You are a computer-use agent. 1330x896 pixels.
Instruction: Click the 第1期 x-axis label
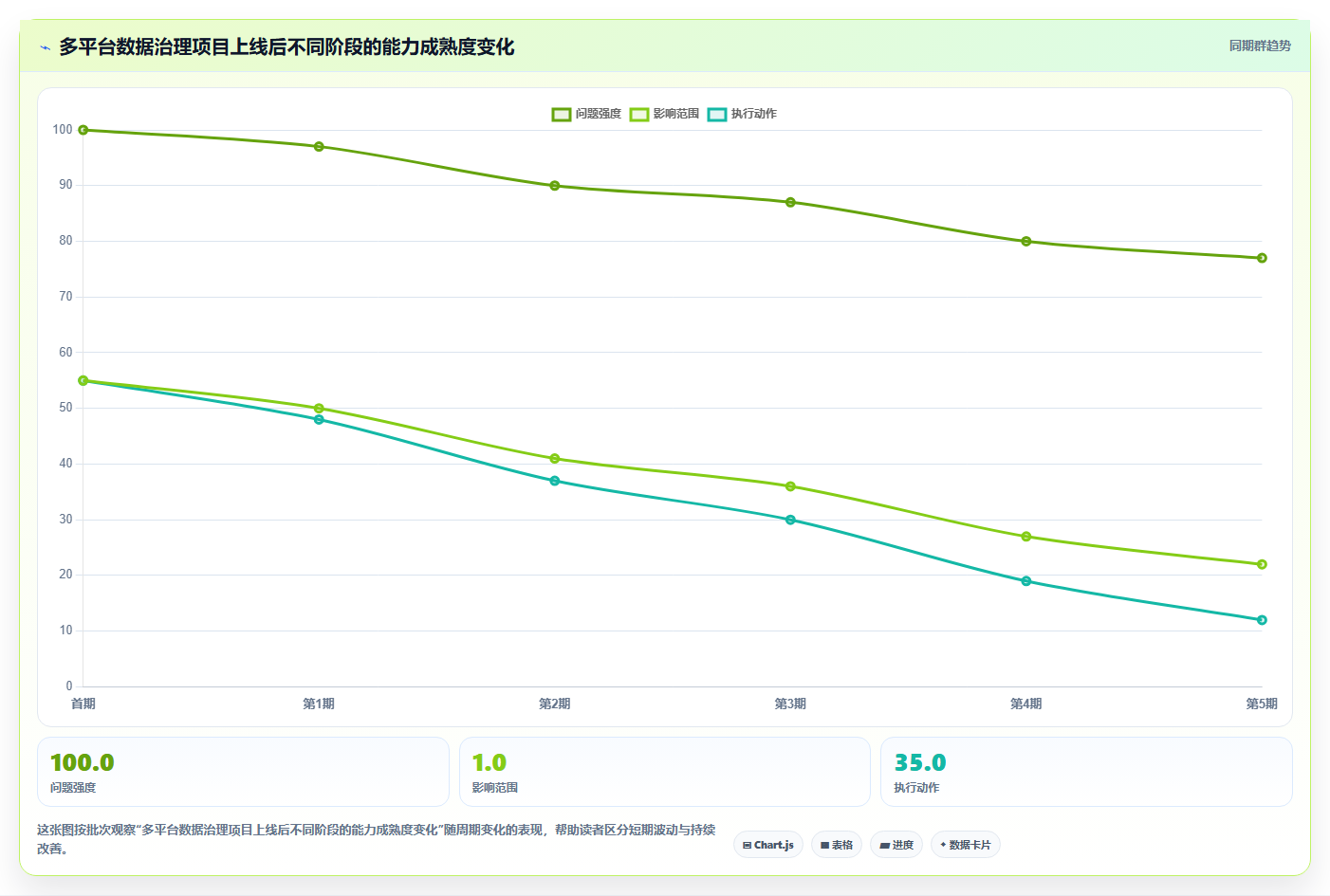point(319,704)
